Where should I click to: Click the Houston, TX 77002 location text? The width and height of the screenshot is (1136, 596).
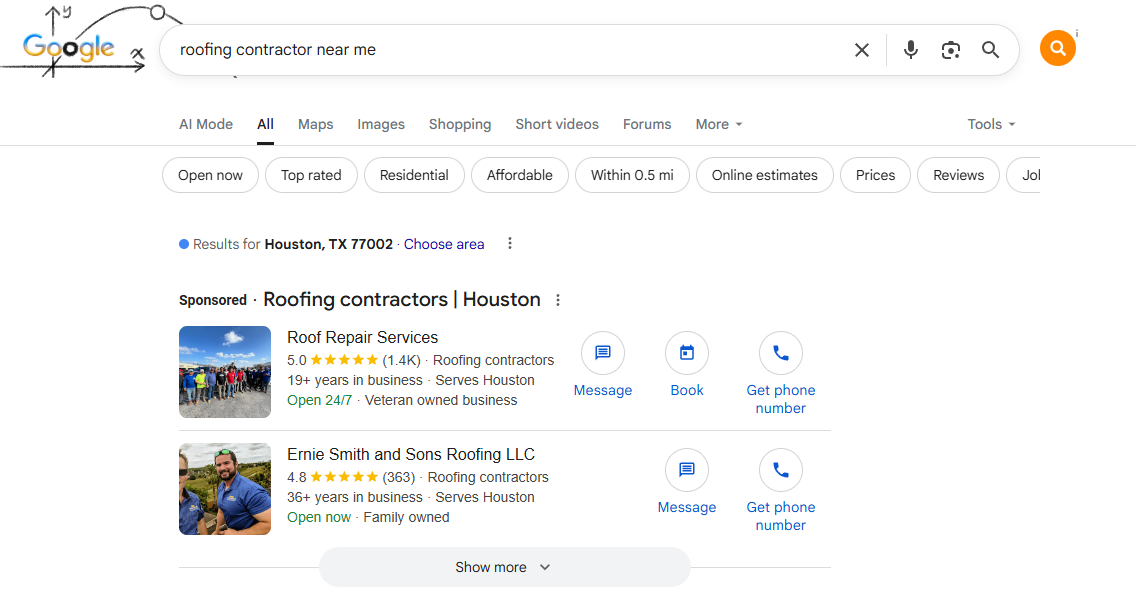coord(328,244)
